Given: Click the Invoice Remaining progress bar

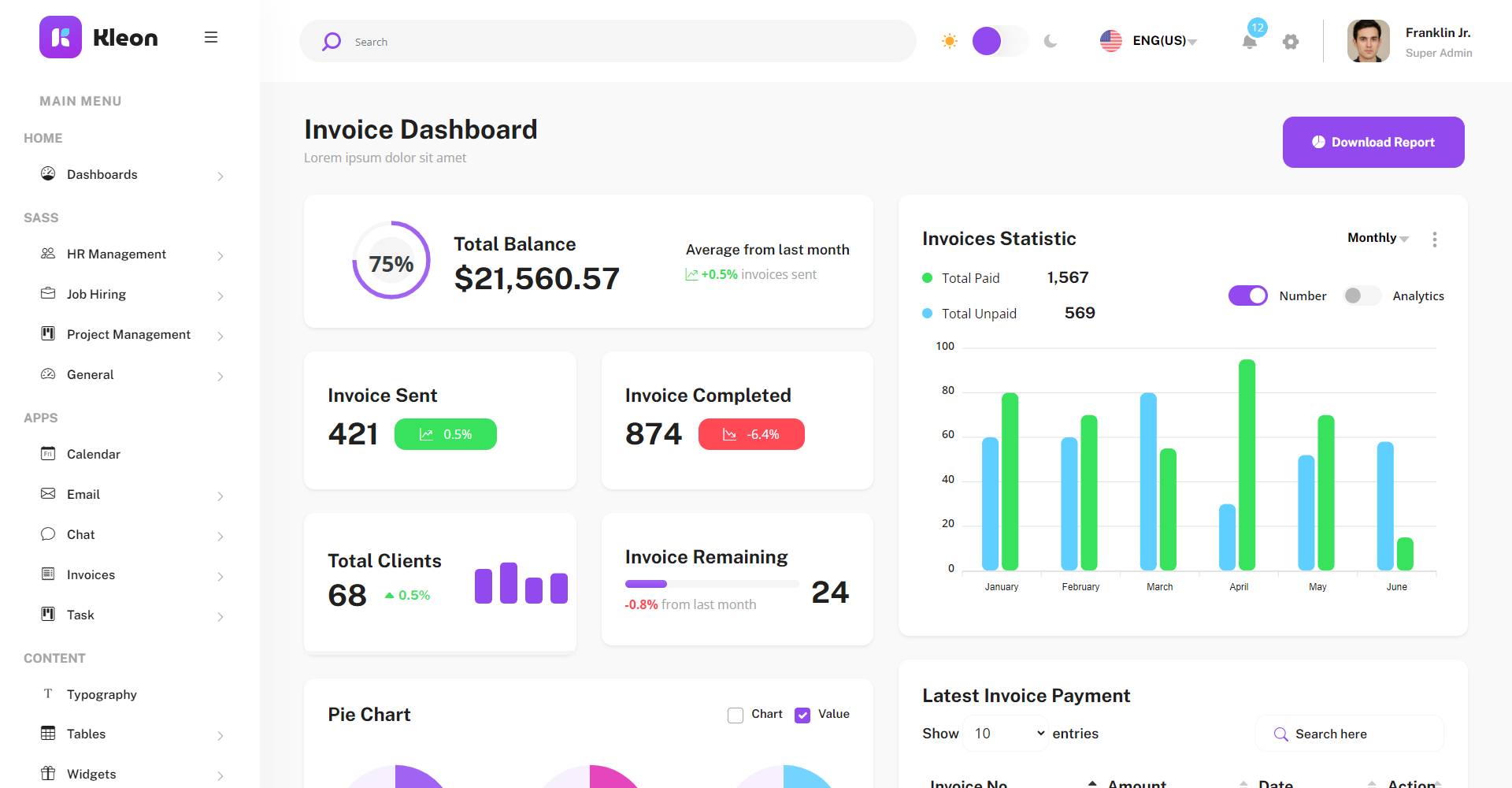Looking at the screenshot, I should pos(711,584).
